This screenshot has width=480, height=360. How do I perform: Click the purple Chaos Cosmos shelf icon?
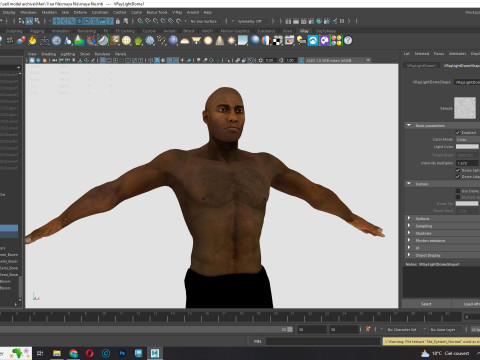click(325, 41)
